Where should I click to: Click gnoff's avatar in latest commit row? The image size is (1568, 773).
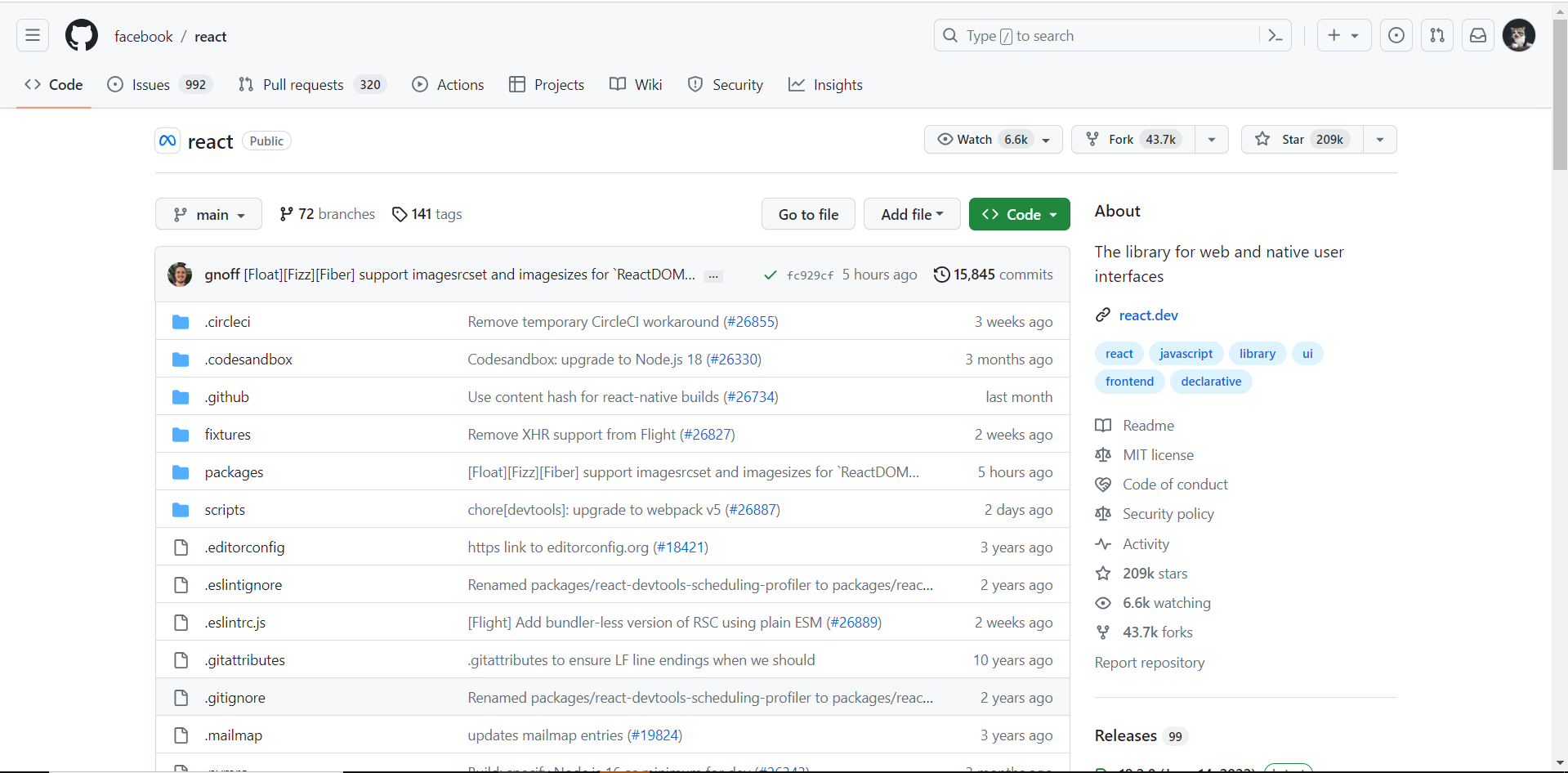coord(180,275)
